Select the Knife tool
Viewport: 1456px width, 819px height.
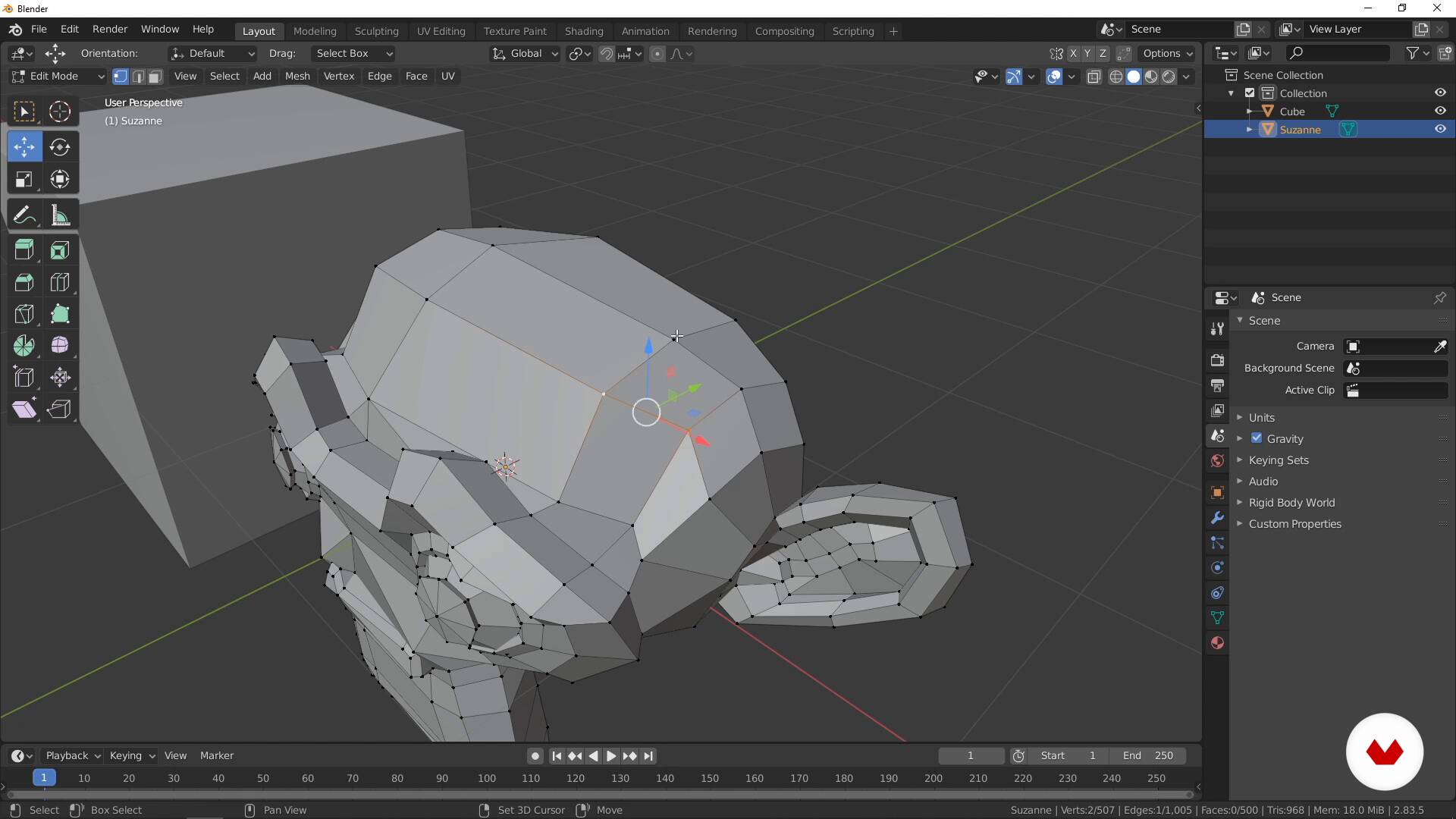[24, 314]
